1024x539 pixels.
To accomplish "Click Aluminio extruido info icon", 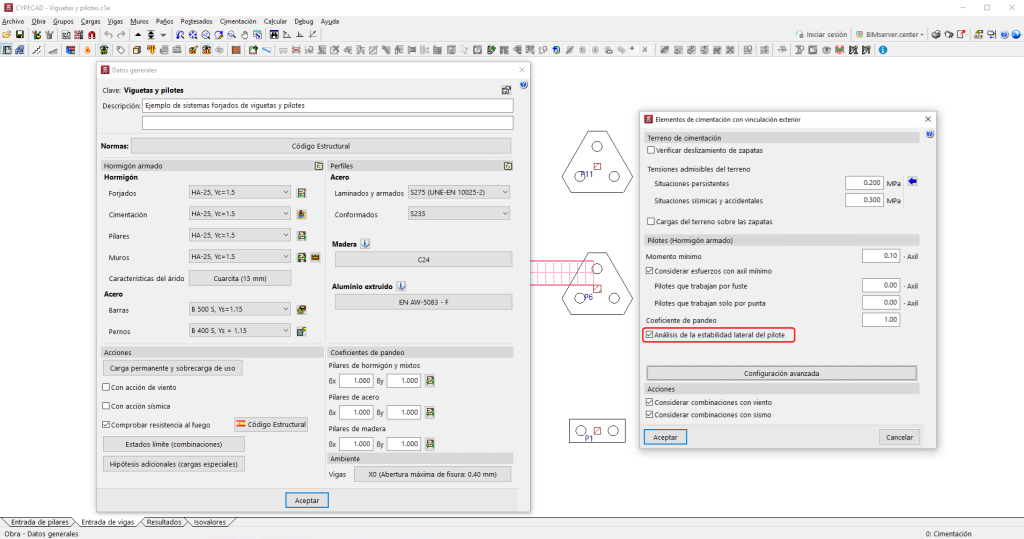I will pos(401,286).
